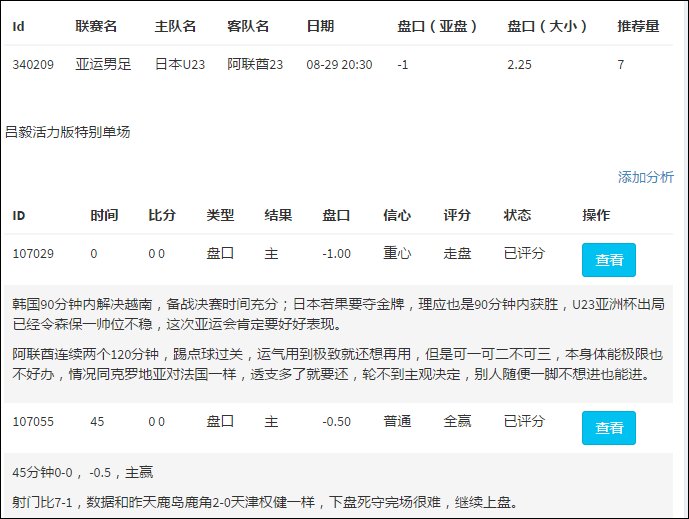Click the paragraph starting 阿联酋连续两个120分钟

click(x=337, y=364)
